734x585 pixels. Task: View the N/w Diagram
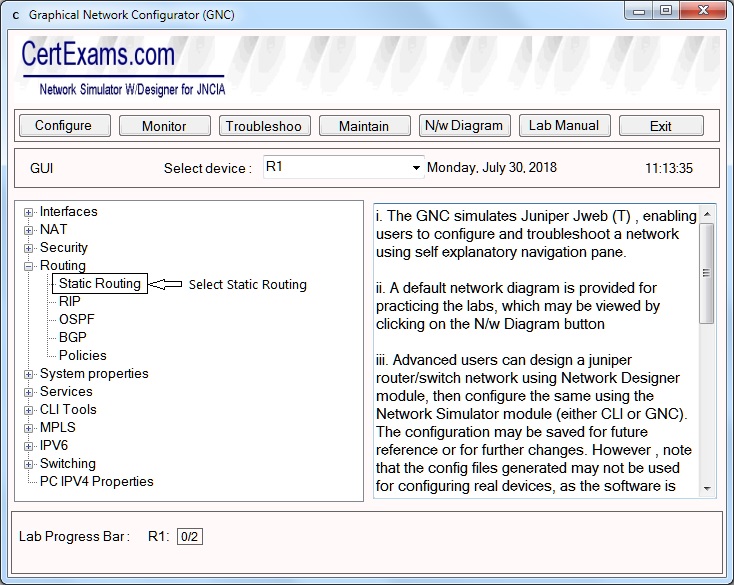(464, 125)
